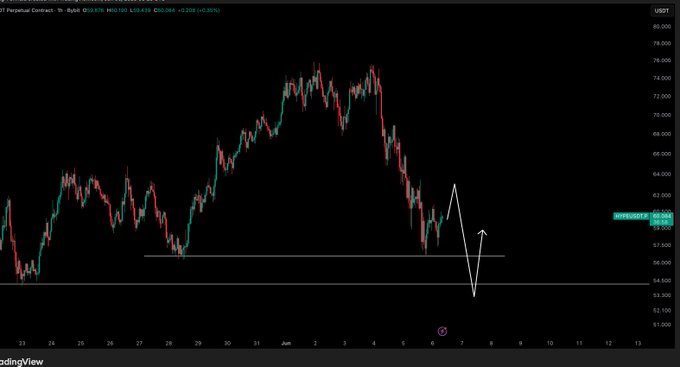Viewport: 680px width, 367px height.
Task: Click the 12 date label on time axis
Action: point(608,343)
